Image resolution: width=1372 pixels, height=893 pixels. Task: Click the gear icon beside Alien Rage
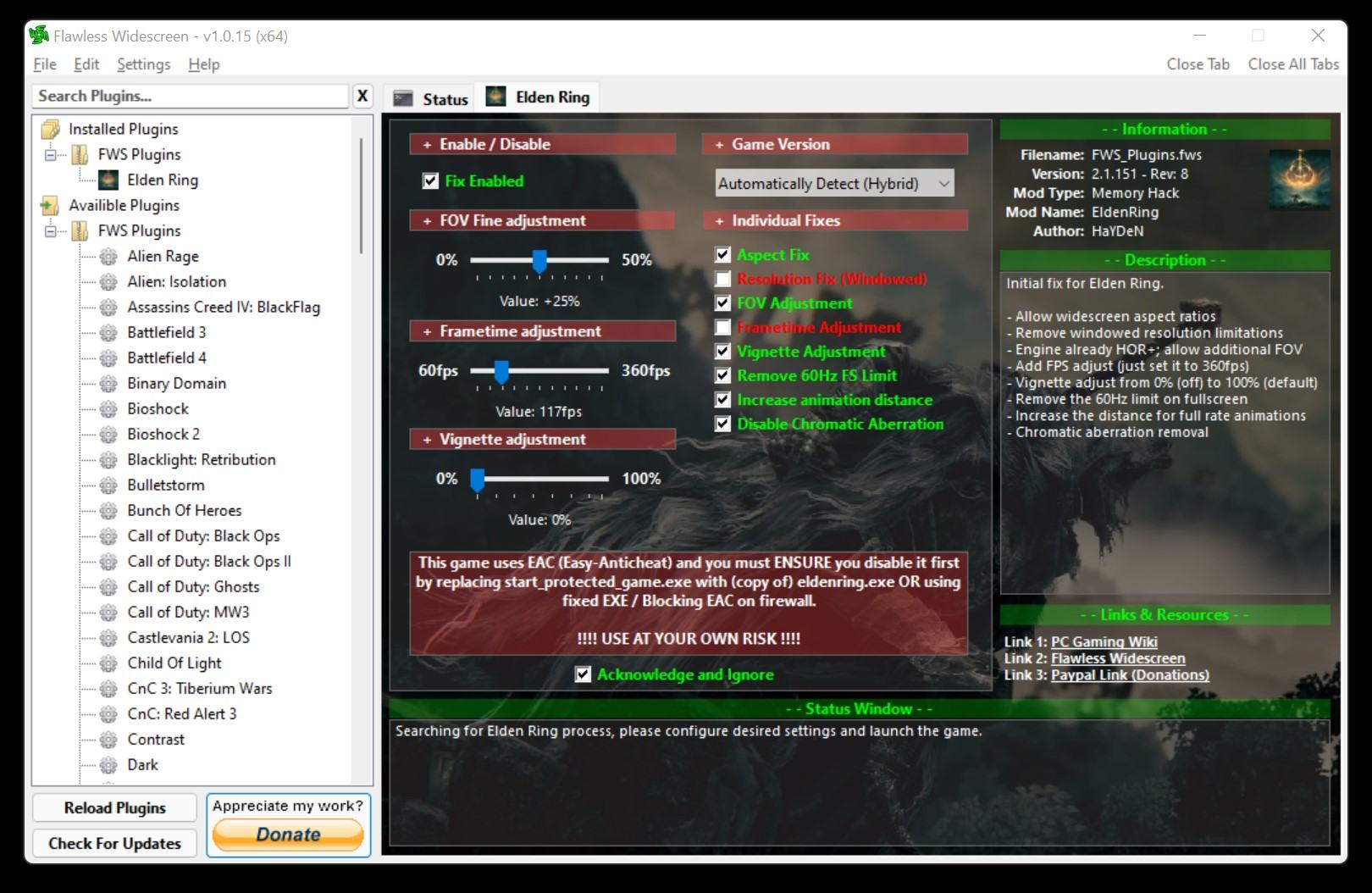click(x=108, y=256)
